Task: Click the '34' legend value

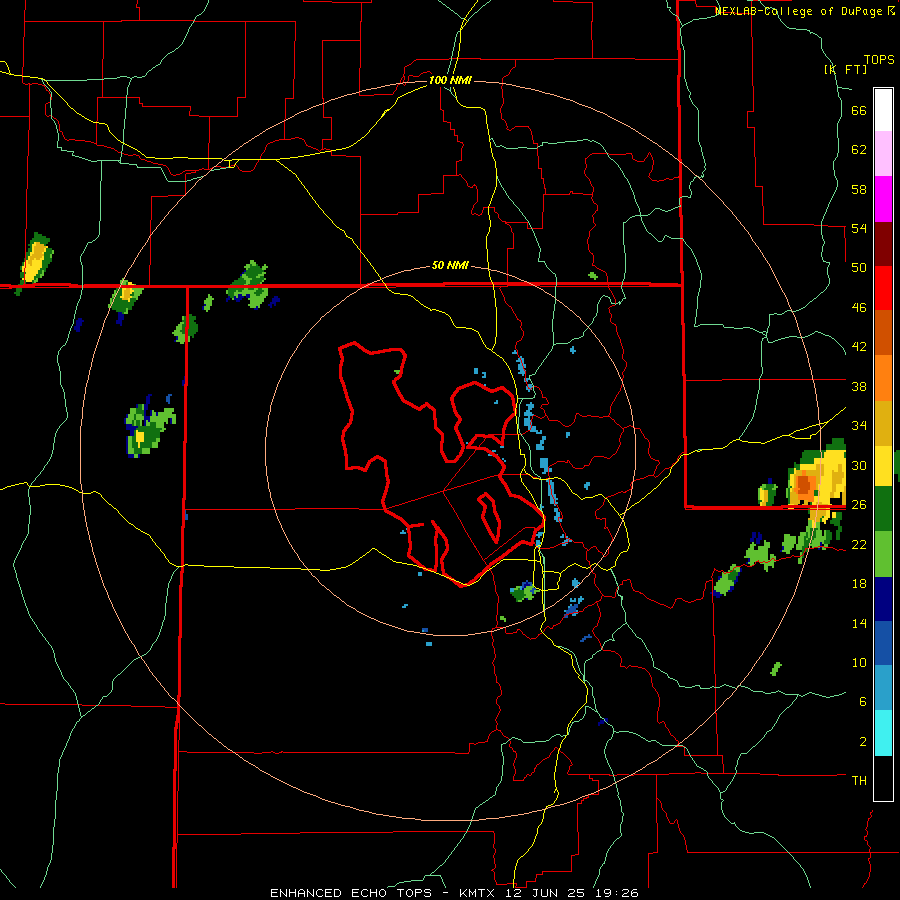Action: tap(859, 426)
